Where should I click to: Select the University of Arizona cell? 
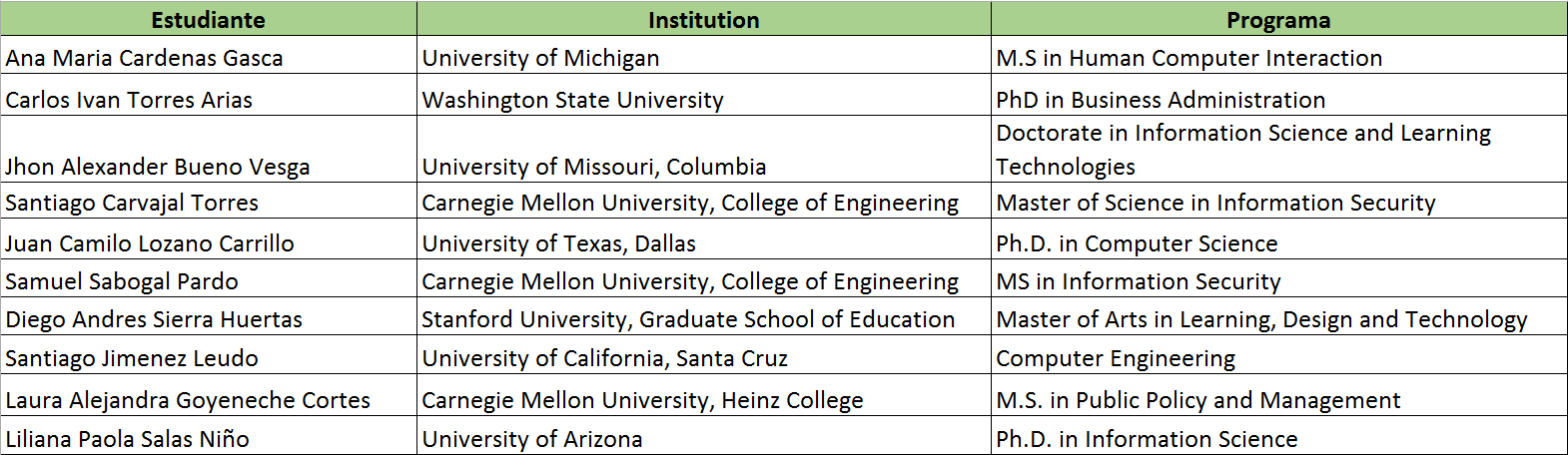point(704,436)
